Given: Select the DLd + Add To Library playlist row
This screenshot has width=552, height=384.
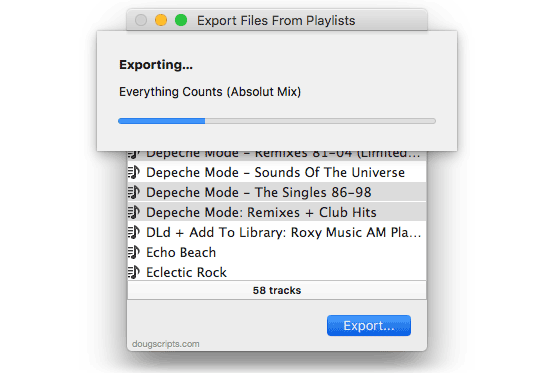Looking at the screenshot, I should coord(277,232).
